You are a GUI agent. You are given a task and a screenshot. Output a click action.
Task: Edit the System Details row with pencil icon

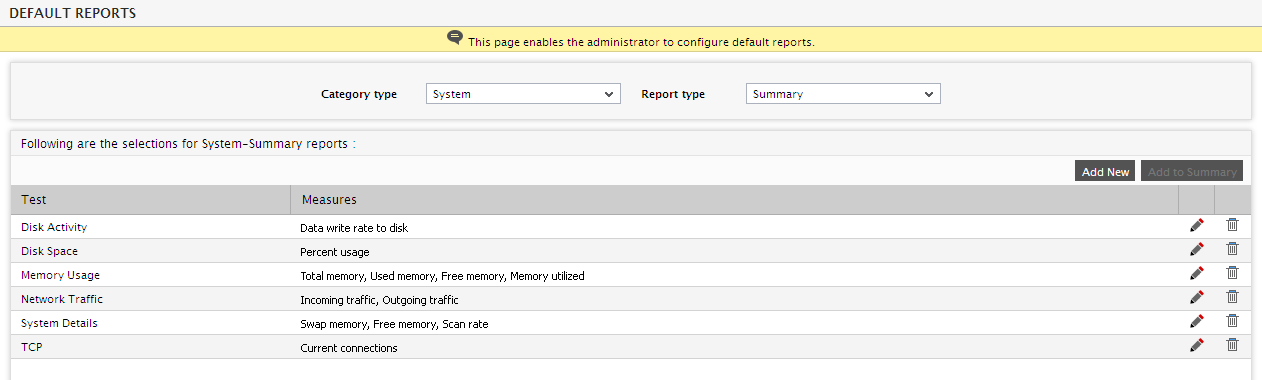[1197, 322]
